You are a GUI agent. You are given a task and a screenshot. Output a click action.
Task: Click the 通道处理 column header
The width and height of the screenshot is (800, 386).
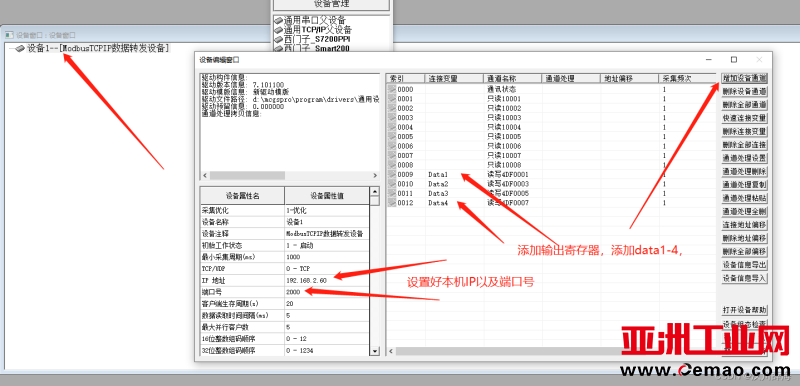click(571, 79)
